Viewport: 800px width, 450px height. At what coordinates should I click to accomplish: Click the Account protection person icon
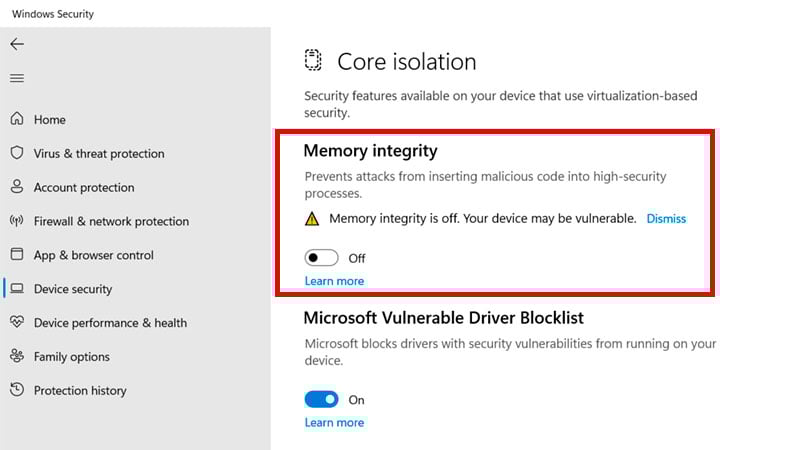point(17,186)
